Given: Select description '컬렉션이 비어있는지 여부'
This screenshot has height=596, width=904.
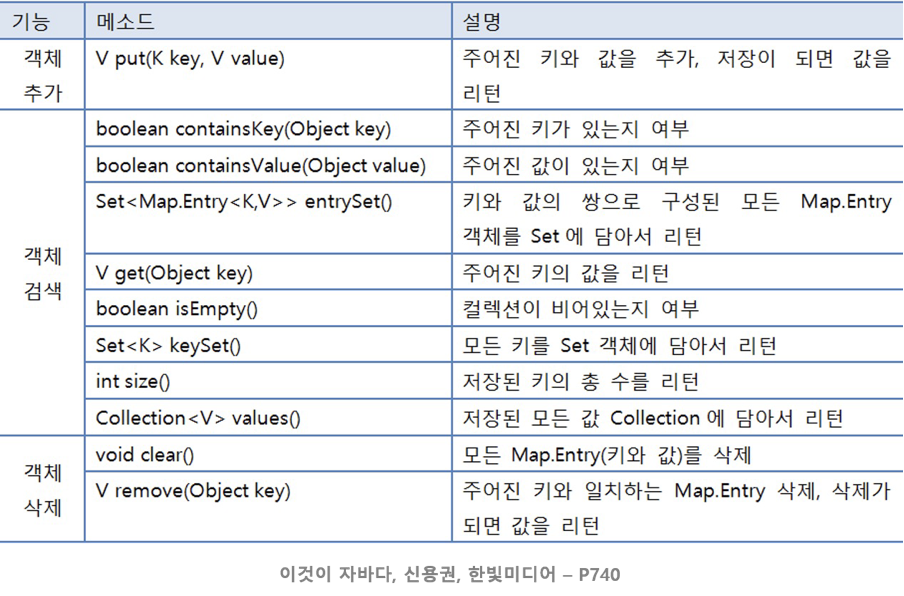Looking at the screenshot, I should tap(581, 308).
